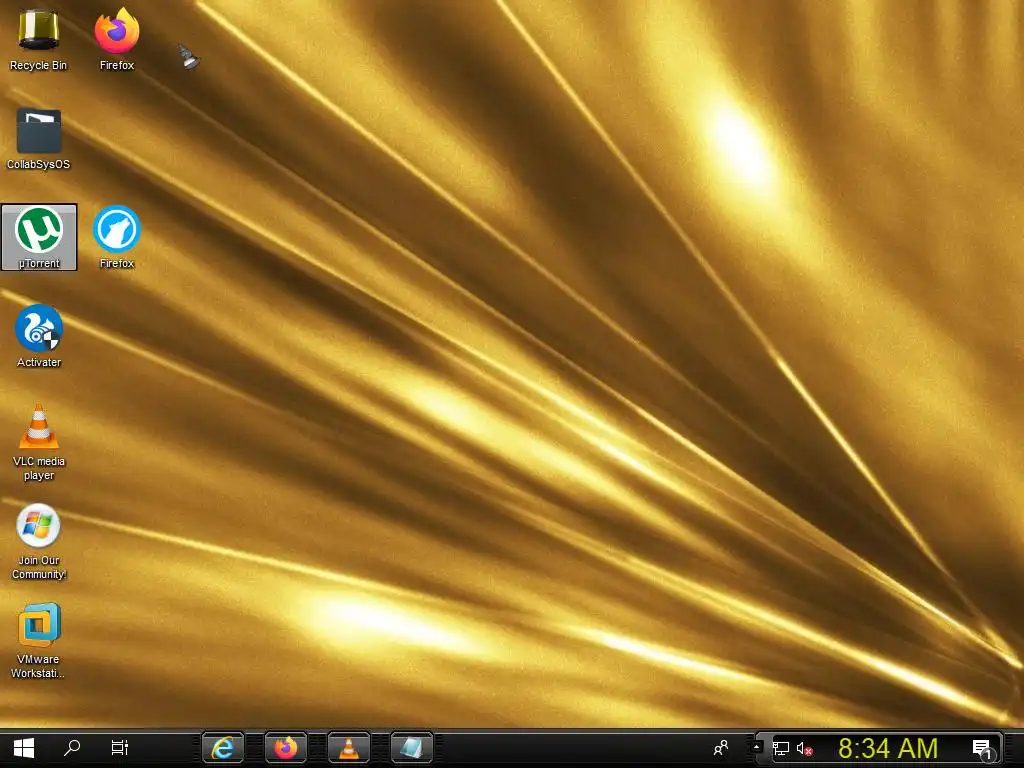Open the teal notepad taskbar icon

point(411,748)
